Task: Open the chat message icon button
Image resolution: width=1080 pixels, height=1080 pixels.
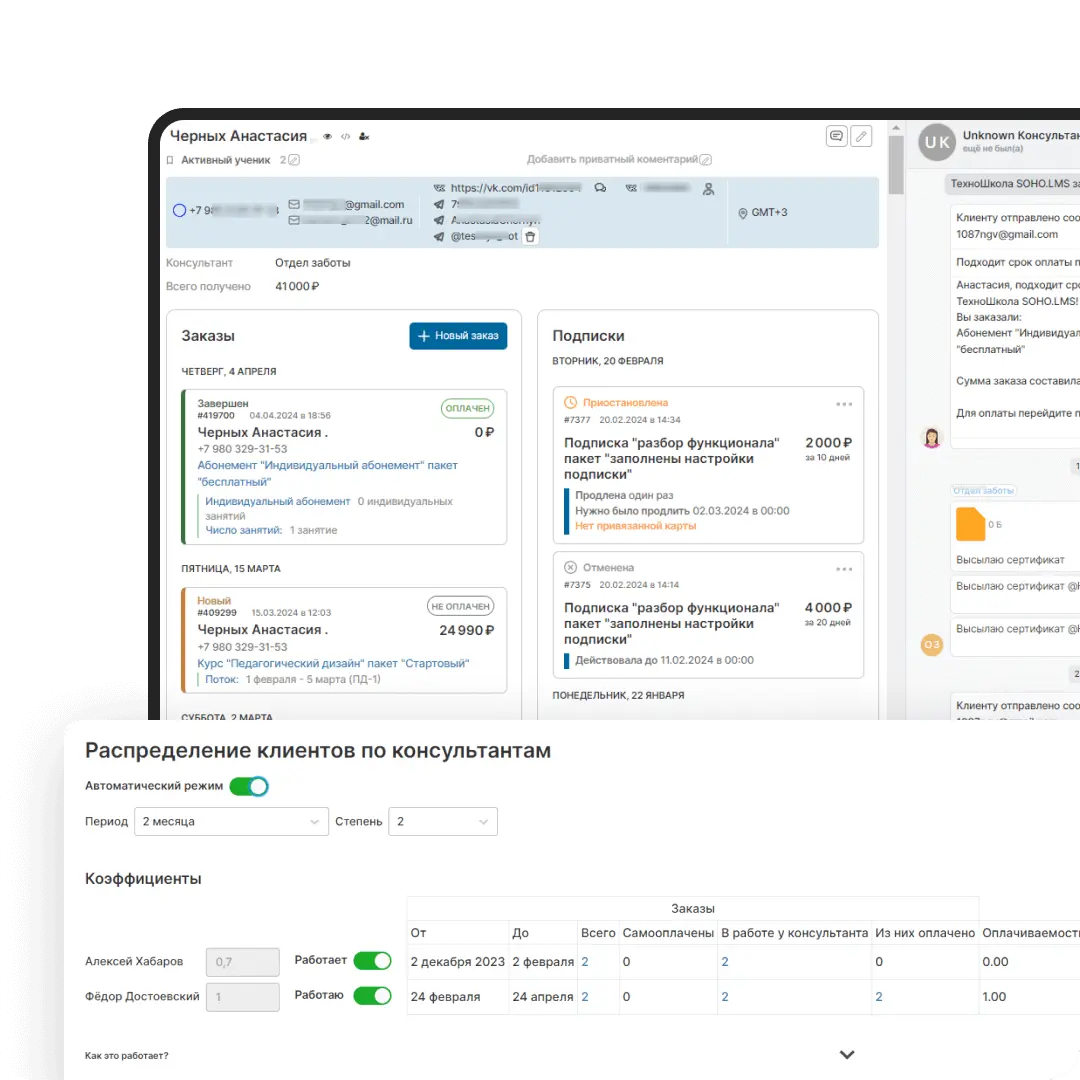Action: (836, 136)
